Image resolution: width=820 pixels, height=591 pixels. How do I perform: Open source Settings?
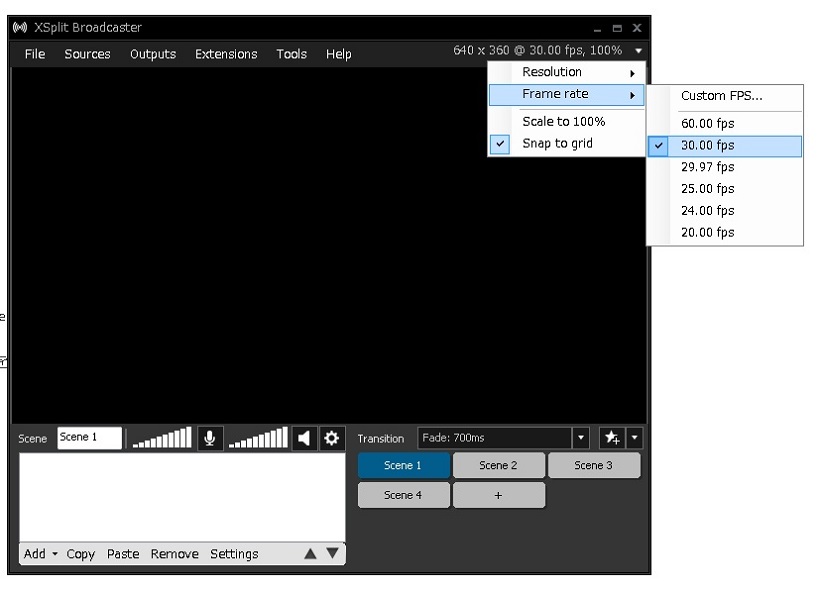point(234,554)
